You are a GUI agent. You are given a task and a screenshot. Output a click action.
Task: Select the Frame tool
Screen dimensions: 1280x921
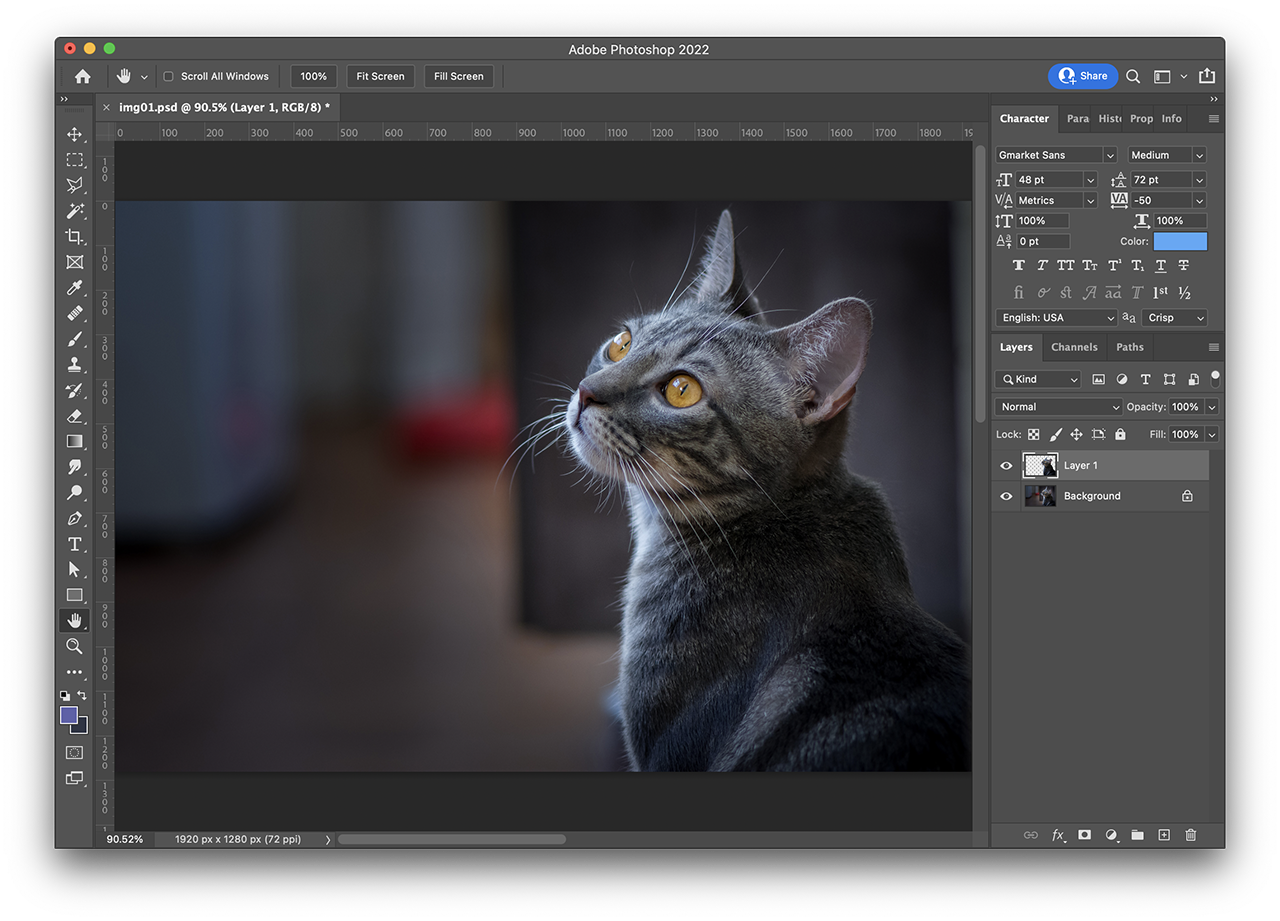[74, 262]
